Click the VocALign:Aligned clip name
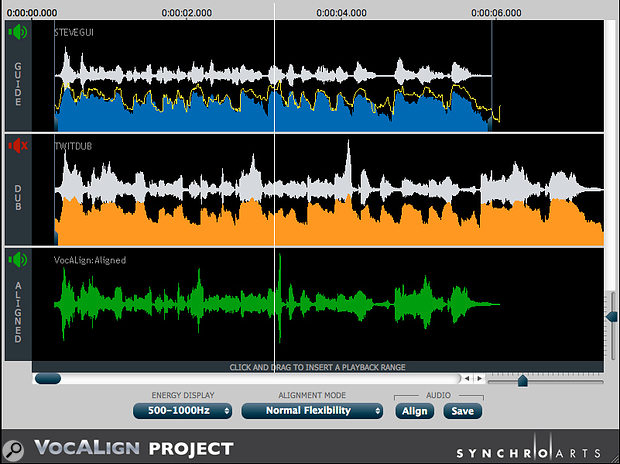 click(90, 260)
